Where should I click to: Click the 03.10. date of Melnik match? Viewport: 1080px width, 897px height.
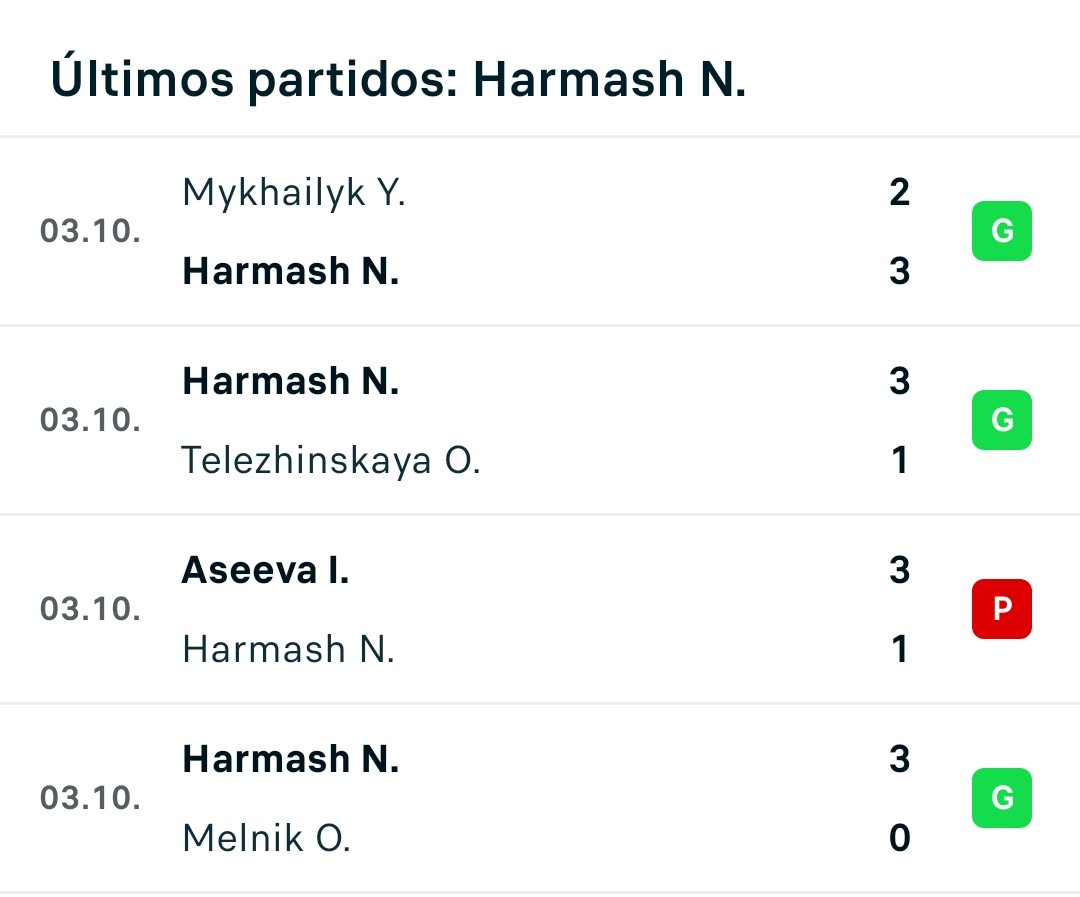click(x=90, y=798)
